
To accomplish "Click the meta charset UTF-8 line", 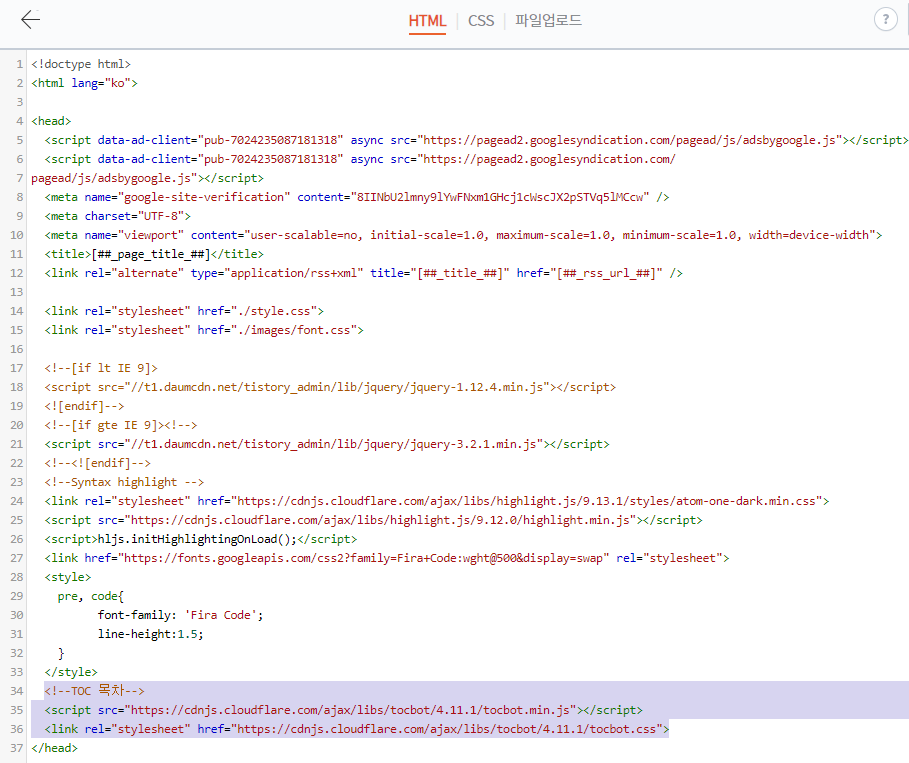I will [x=118, y=216].
